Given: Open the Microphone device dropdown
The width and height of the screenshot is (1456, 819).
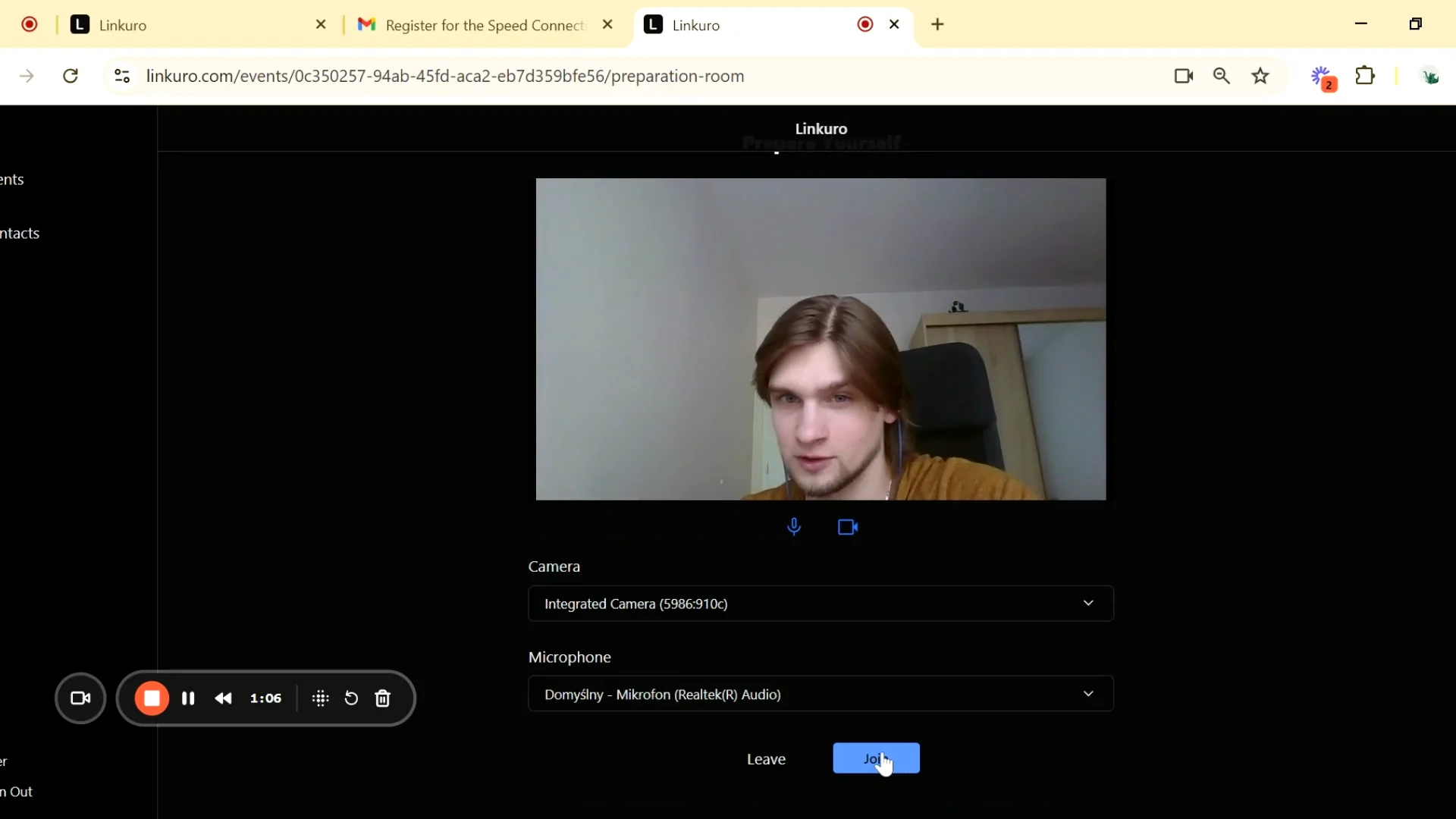Looking at the screenshot, I should coord(821,694).
